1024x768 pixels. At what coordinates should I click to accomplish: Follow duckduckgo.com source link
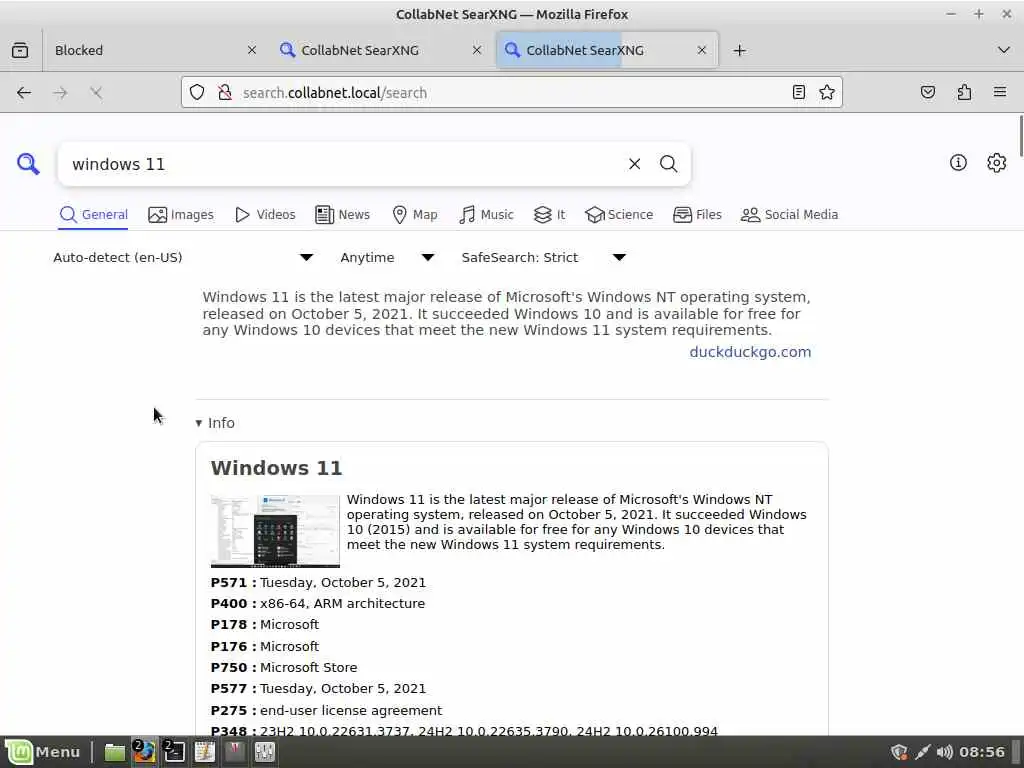(750, 352)
